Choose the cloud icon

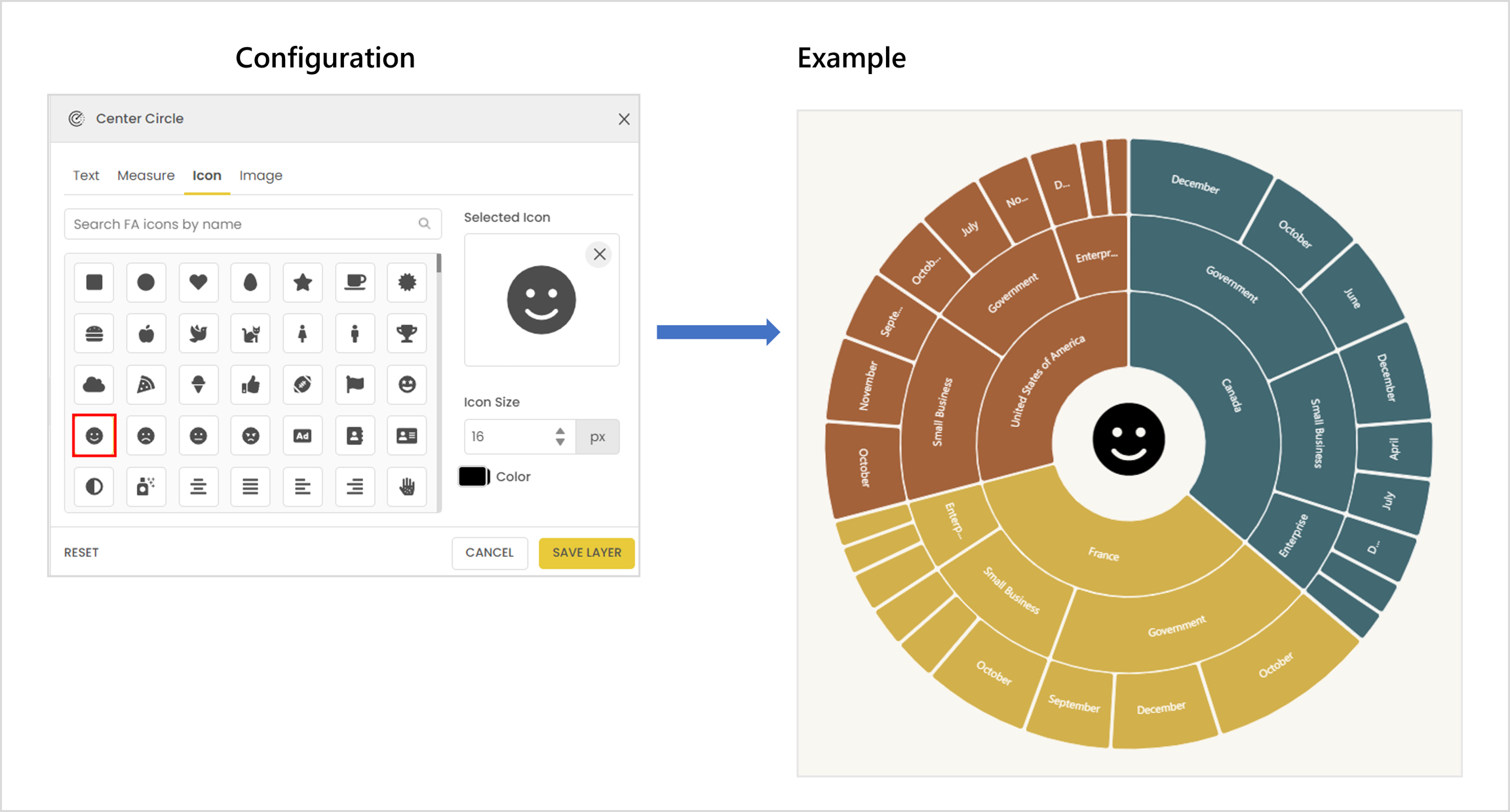point(94,385)
